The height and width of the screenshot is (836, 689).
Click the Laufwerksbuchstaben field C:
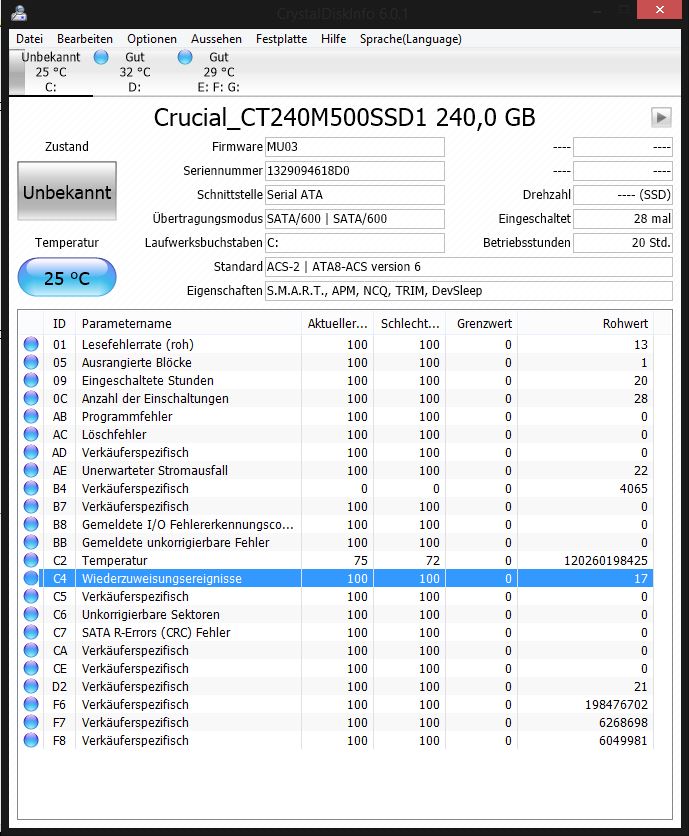coord(355,243)
